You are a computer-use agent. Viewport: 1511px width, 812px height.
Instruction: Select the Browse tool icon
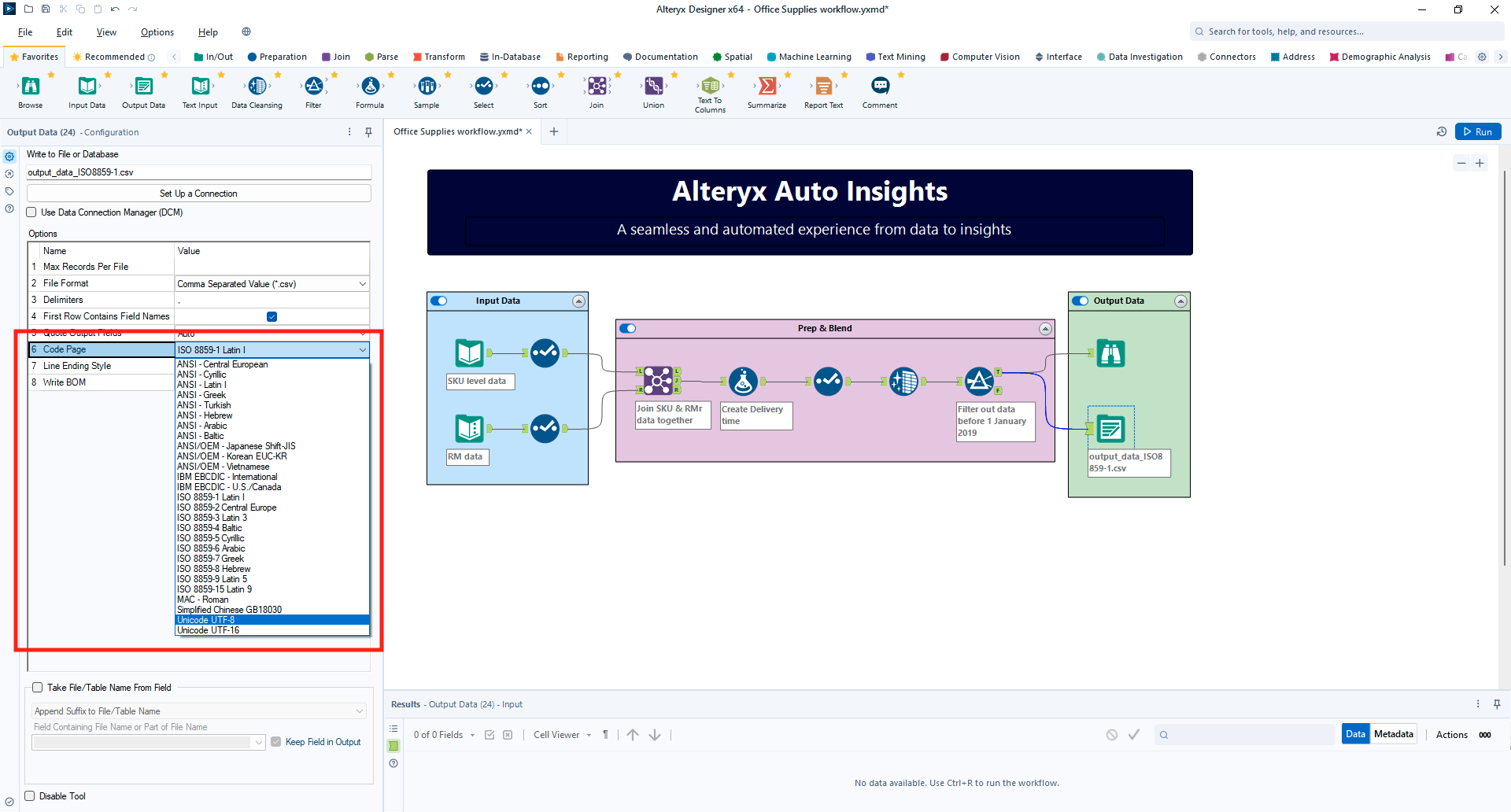pos(31,87)
